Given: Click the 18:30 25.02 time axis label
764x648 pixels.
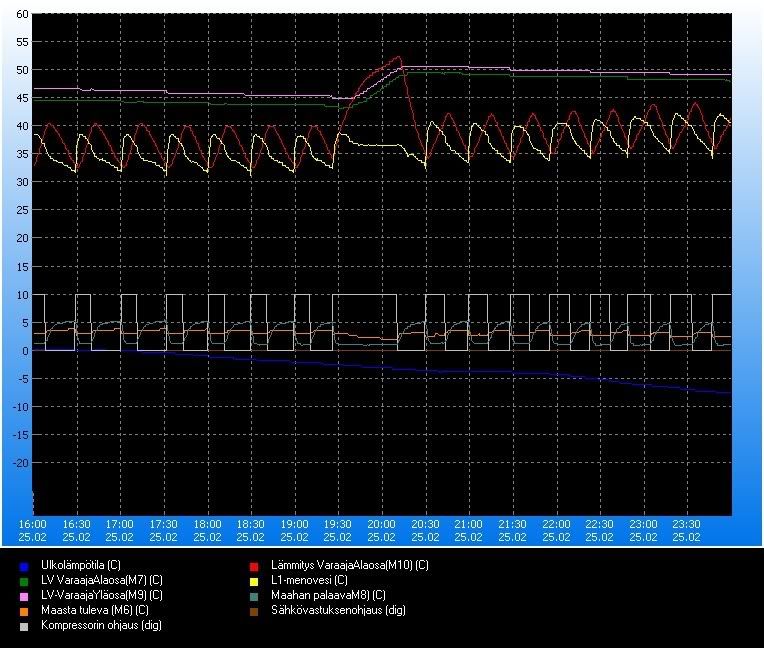Looking at the screenshot, I should 250,531.
